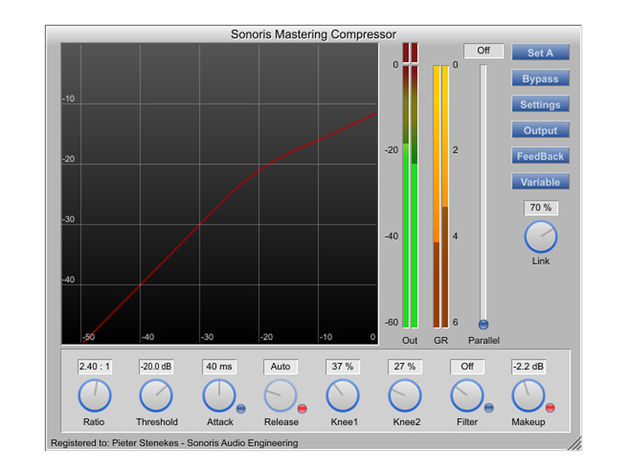The height and width of the screenshot is (473, 630).
Task: Click the Registered to Pieter Stenekes text
Action: 174,443
